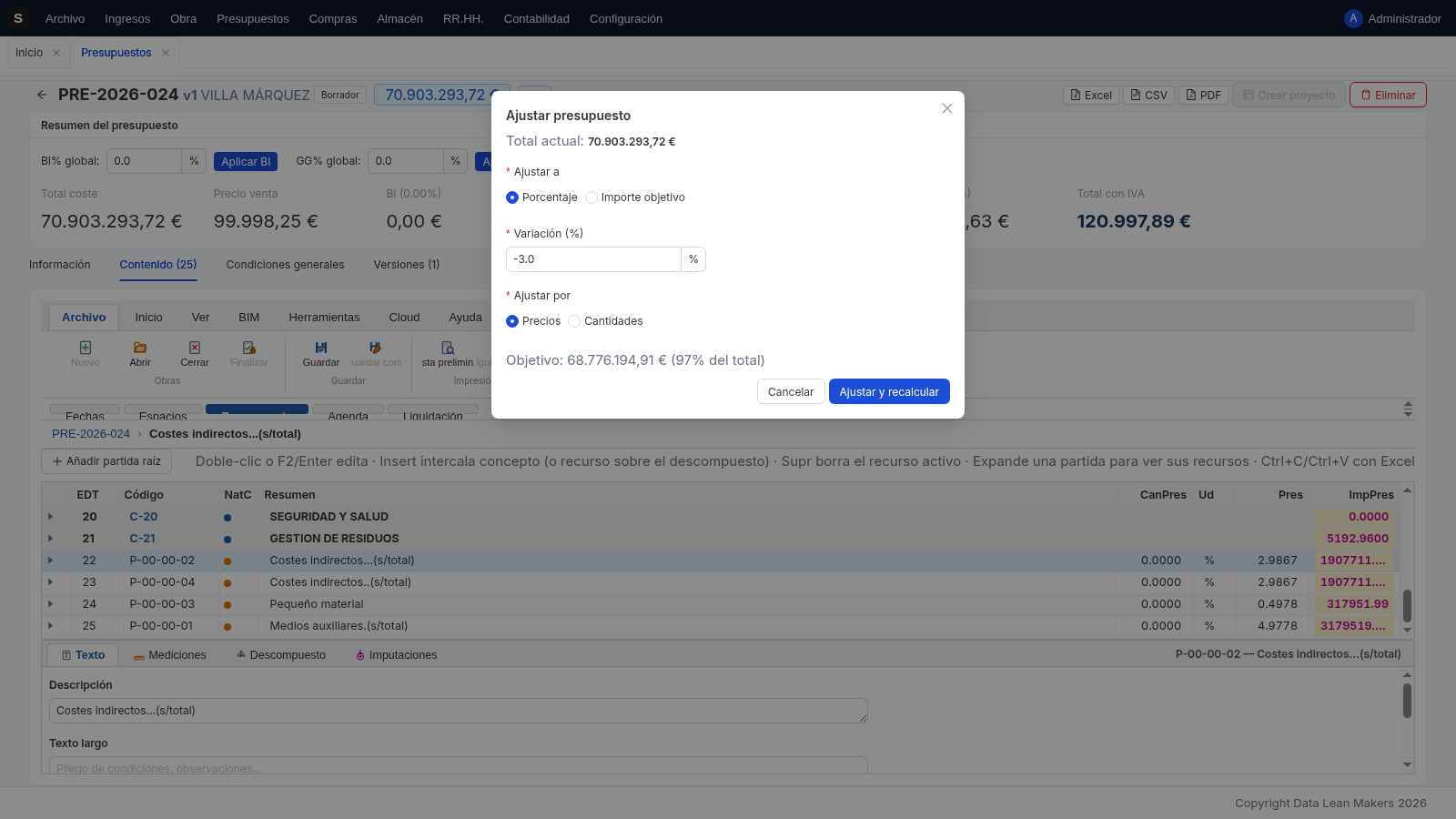Click the S application logo
Image resolution: width=1456 pixels, height=819 pixels.
pos(17,18)
